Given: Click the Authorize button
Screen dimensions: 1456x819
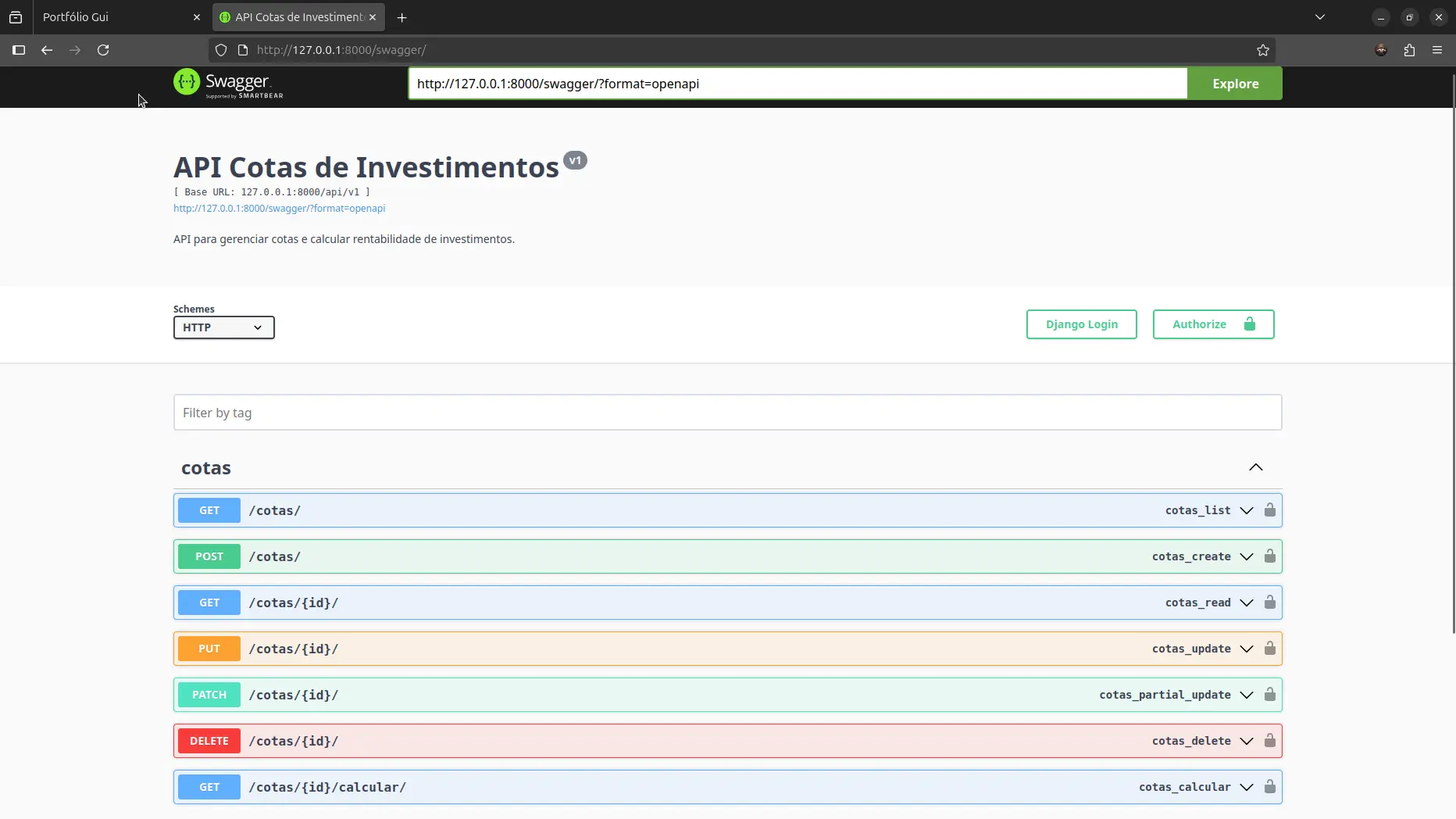Looking at the screenshot, I should coord(1213,324).
